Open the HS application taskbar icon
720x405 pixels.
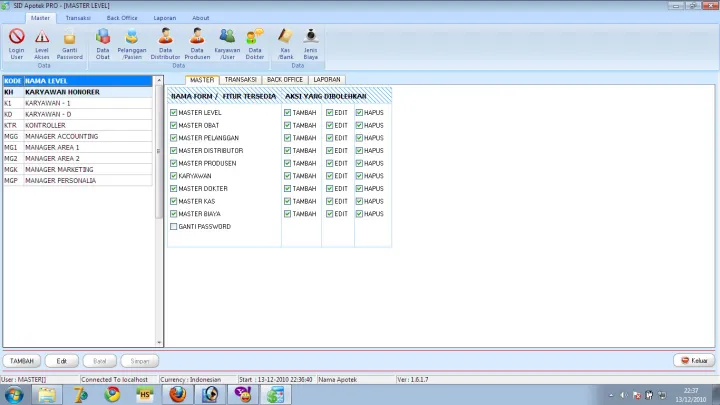tap(145, 394)
